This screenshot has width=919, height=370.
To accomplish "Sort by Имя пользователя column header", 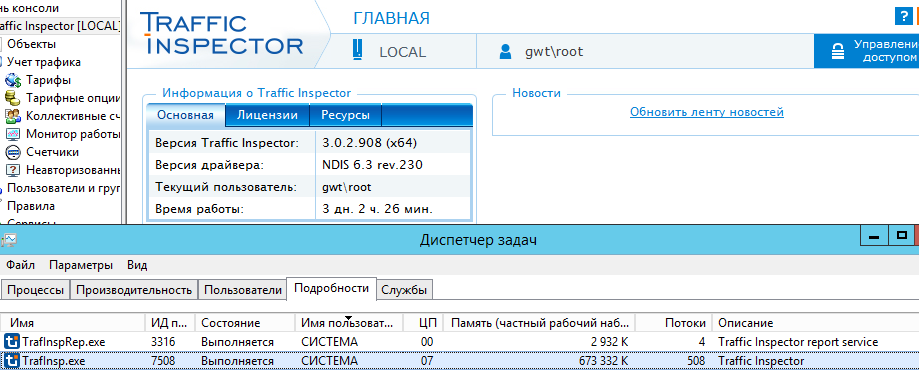I will point(349,323).
